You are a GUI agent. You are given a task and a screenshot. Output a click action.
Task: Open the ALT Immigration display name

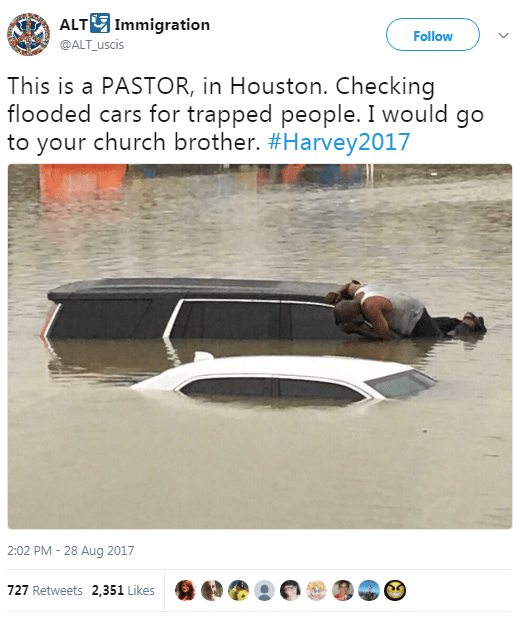(134, 25)
